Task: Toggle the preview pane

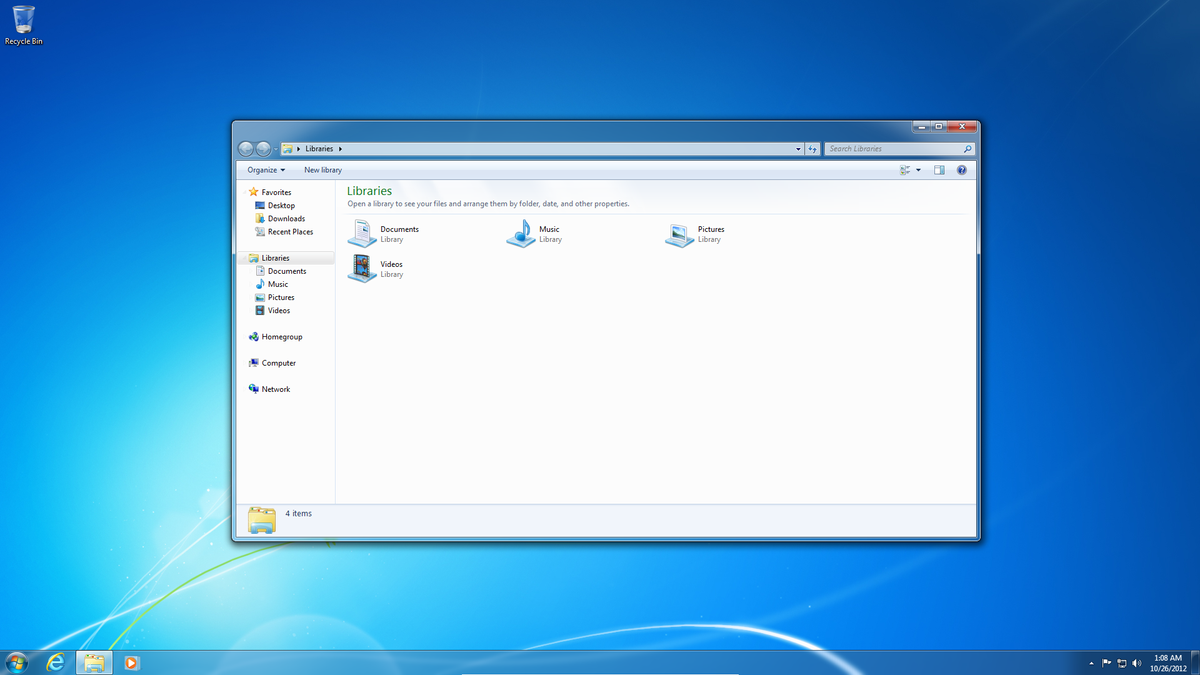Action: coord(939,169)
